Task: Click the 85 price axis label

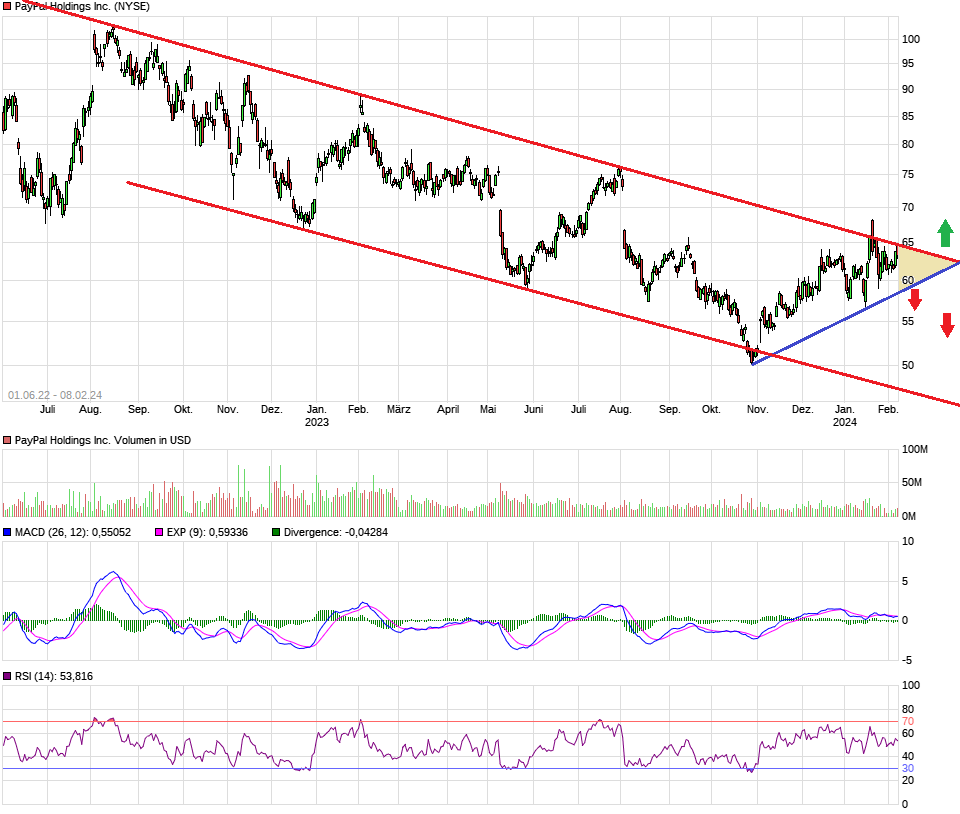Action: click(x=908, y=116)
